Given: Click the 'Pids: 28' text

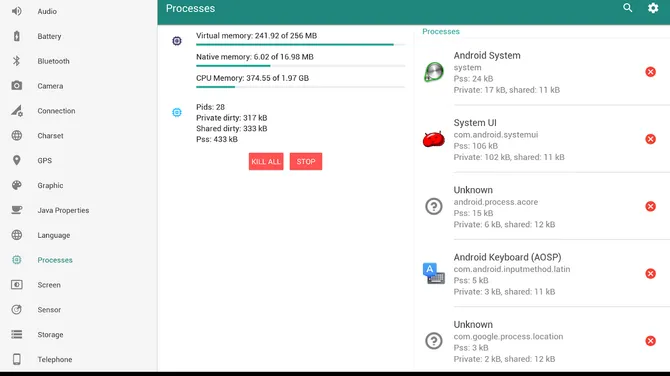Looking at the screenshot, I should coord(210,107).
